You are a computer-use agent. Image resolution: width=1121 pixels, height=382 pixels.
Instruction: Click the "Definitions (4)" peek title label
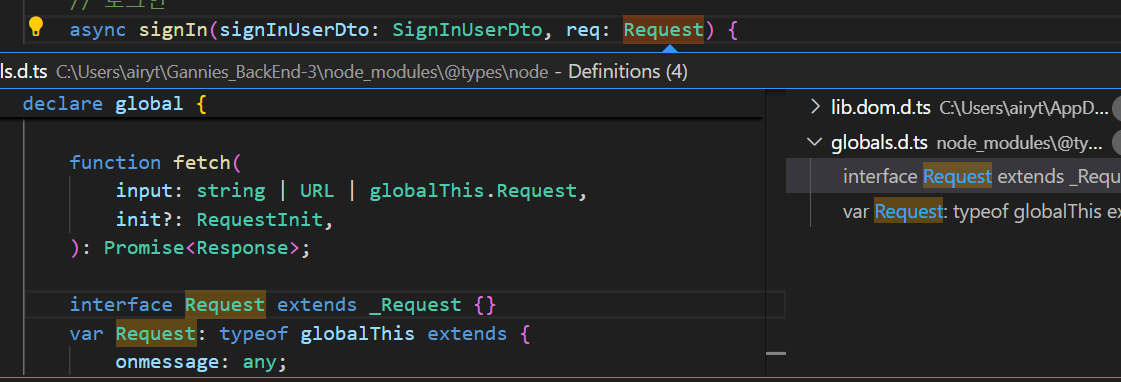628,72
